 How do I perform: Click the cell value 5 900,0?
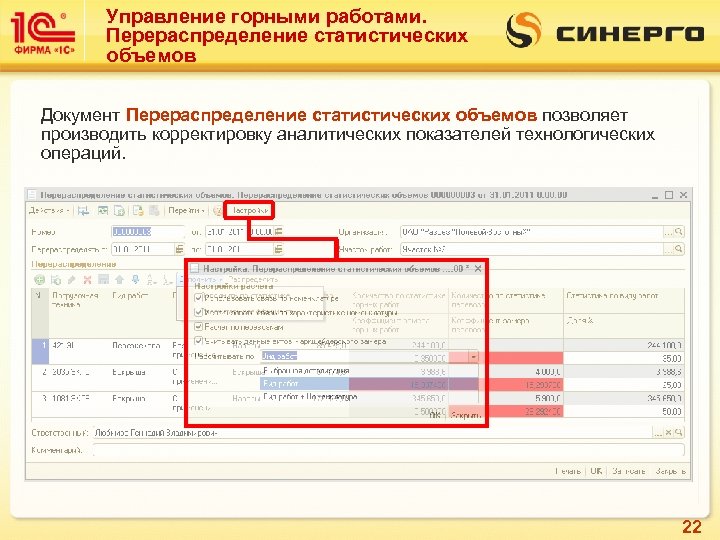pos(547,398)
